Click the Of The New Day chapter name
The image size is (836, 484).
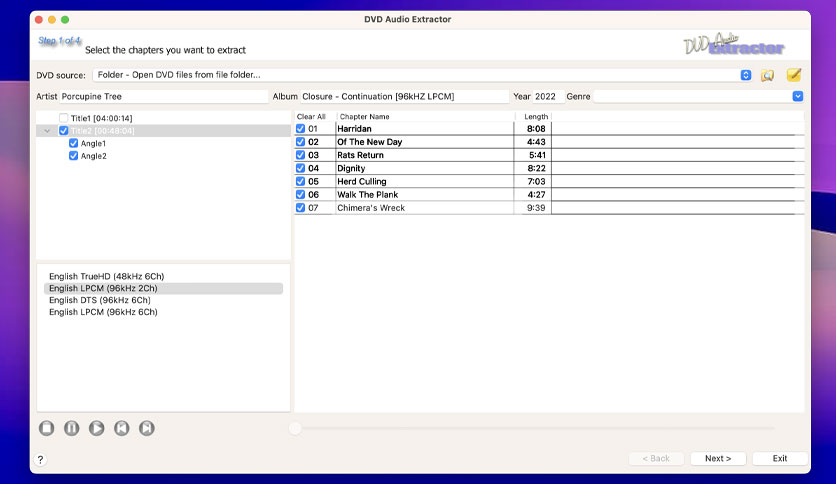coord(369,142)
